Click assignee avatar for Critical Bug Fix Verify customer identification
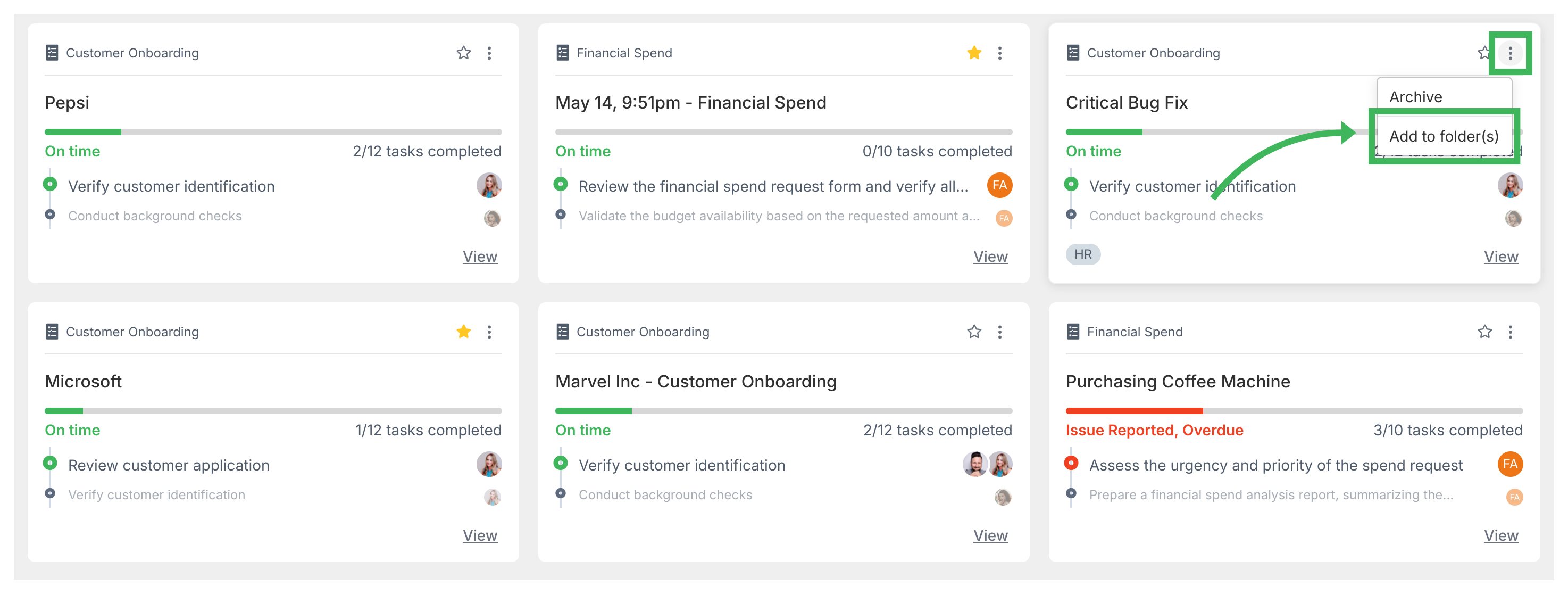This screenshot has height=594, width=1568. pos(1510,185)
